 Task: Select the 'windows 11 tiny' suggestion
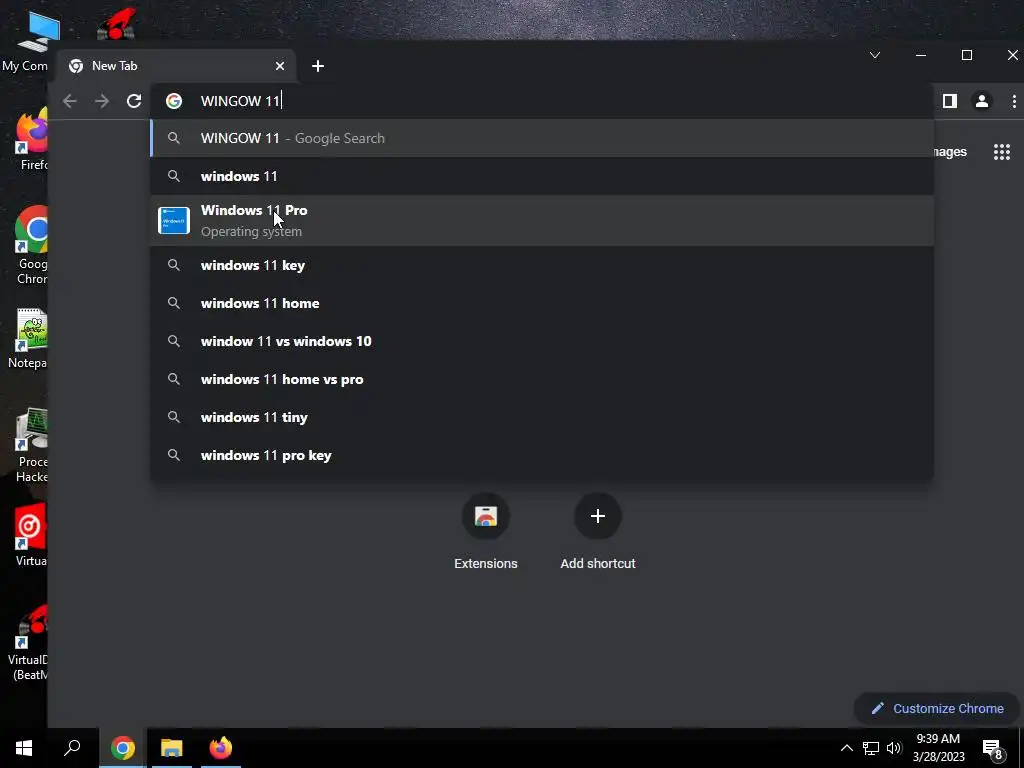[542, 417]
